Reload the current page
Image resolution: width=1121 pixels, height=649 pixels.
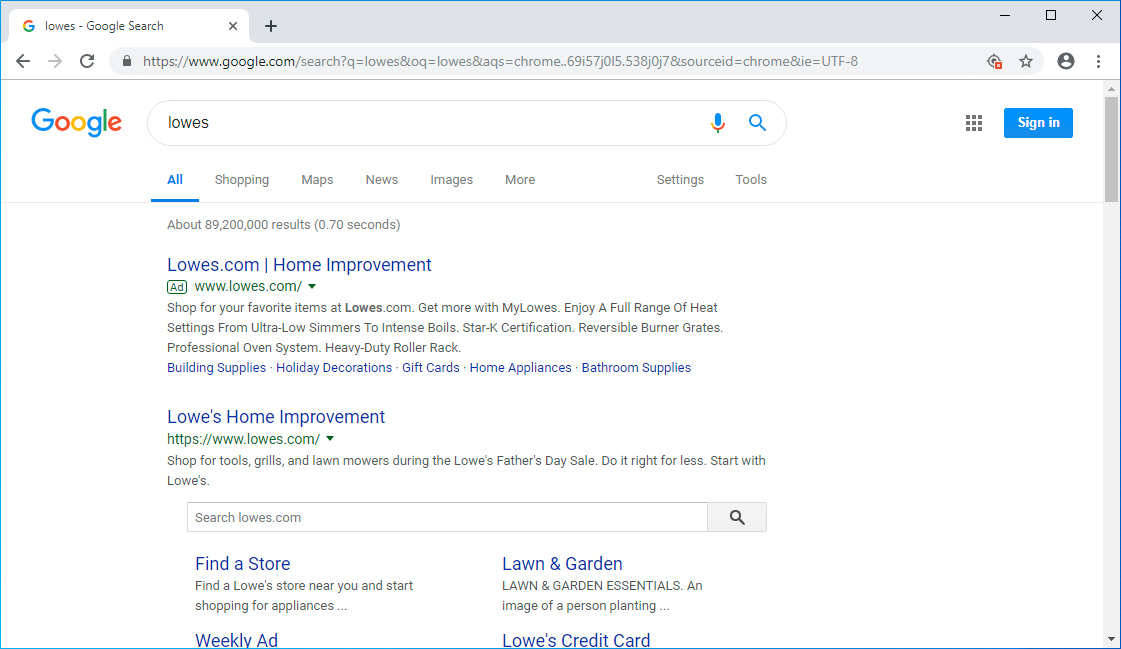(87, 61)
